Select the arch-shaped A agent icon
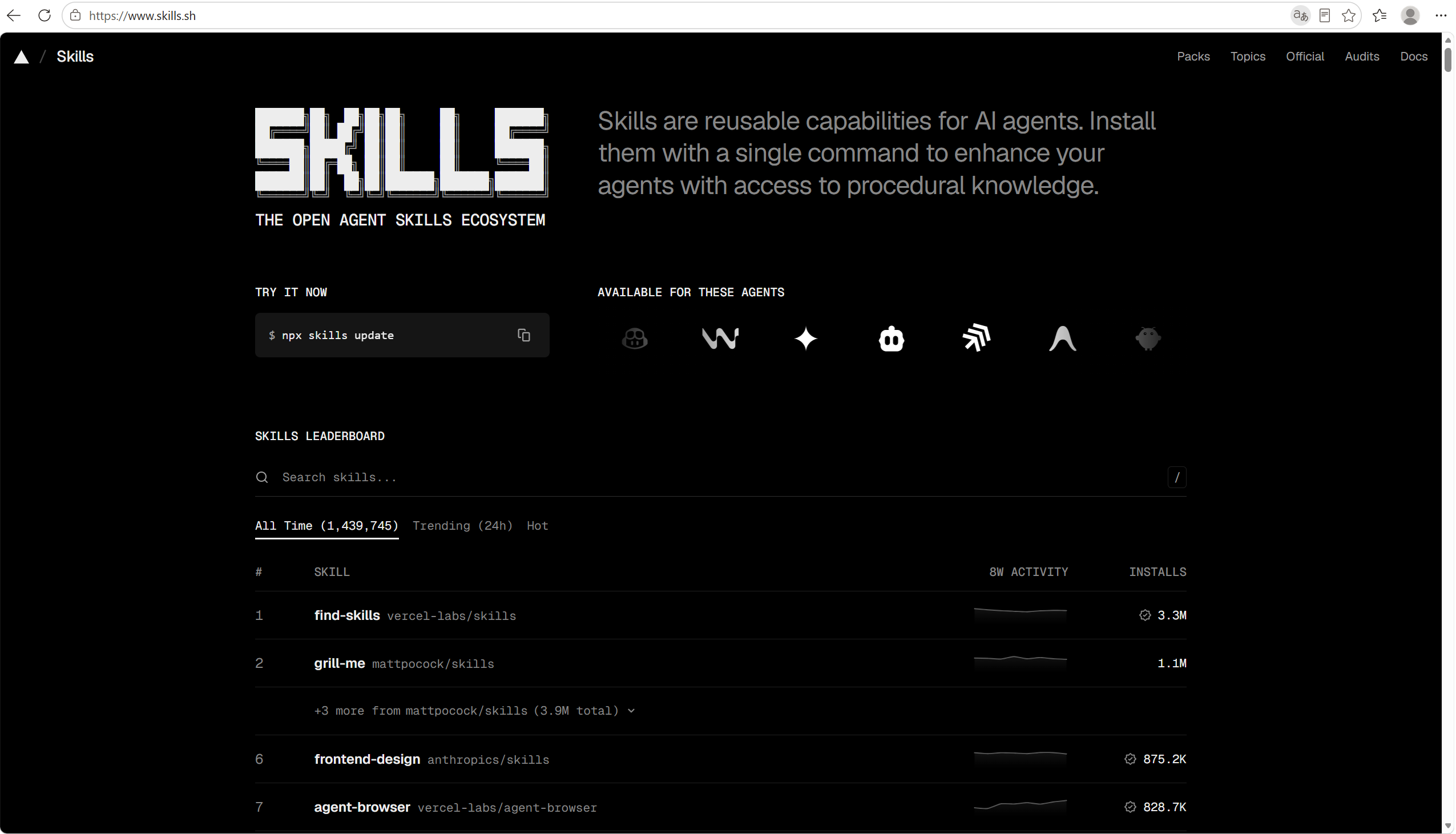 (x=1063, y=339)
